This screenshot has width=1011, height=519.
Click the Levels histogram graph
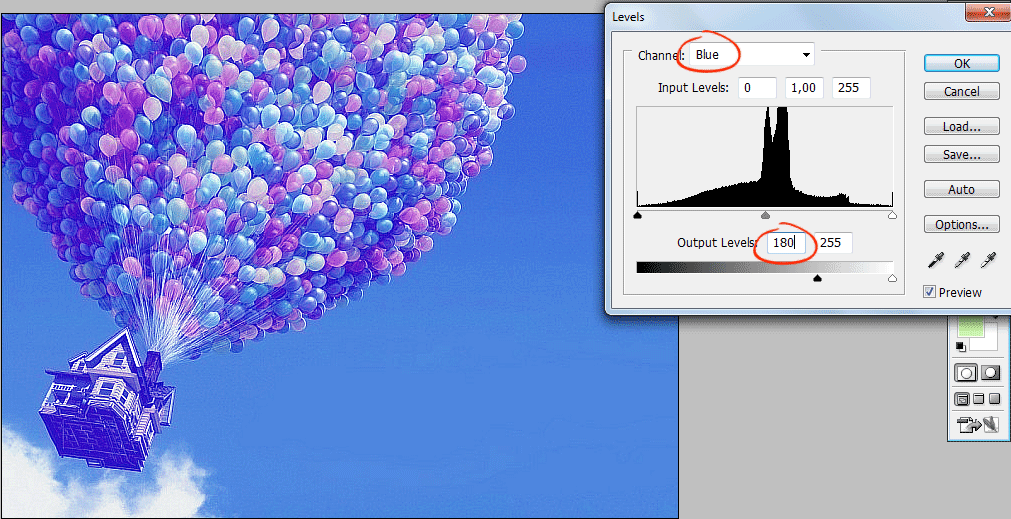point(765,157)
